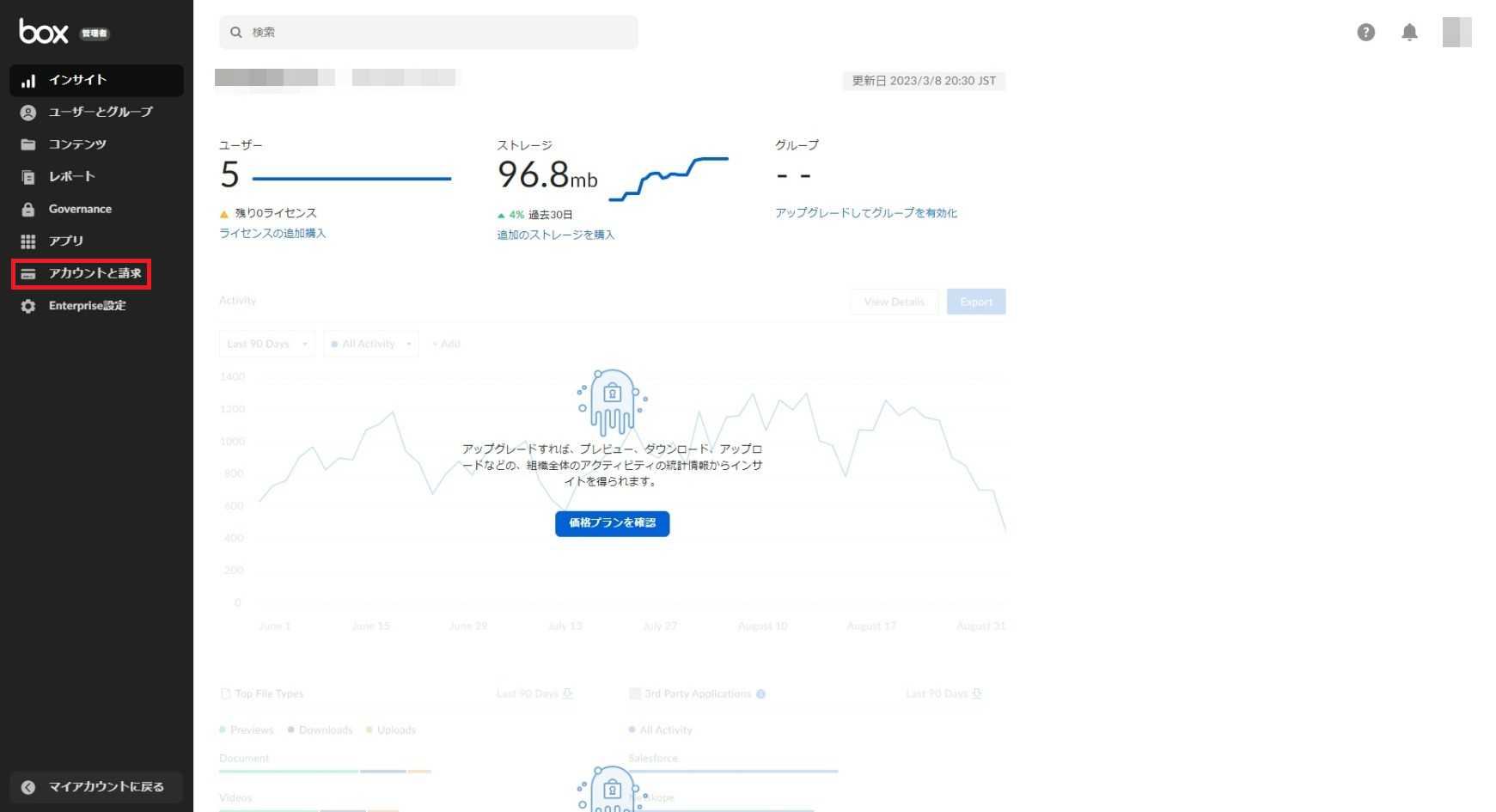This screenshot has width=1496, height=812.
Task: Open the help question mark icon
Action: [1365, 33]
